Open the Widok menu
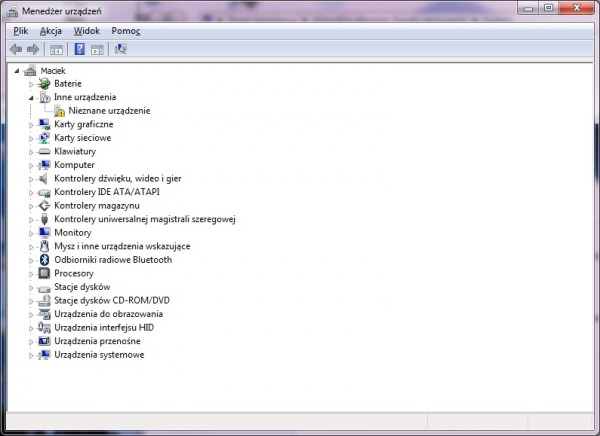The height and width of the screenshot is (436, 600). click(87, 31)
